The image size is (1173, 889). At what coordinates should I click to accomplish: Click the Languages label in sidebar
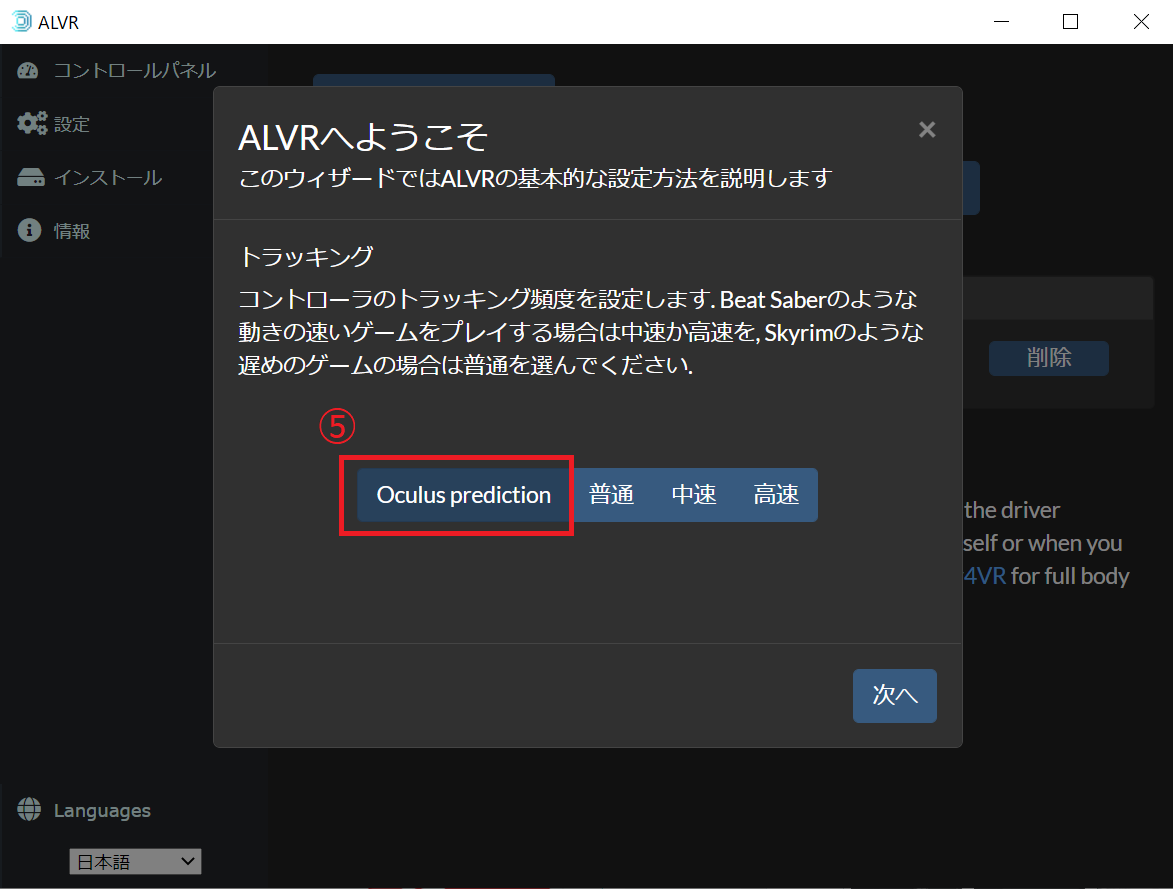point(102,810)
